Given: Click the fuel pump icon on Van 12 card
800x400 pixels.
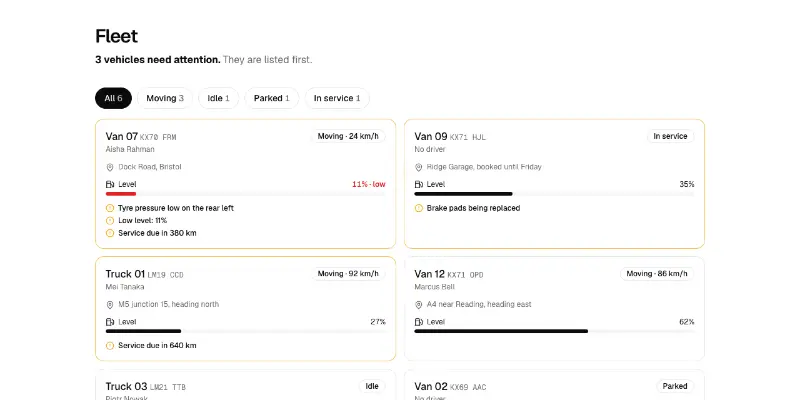Looking at the screenshot, I should click(x=418, y=322).
